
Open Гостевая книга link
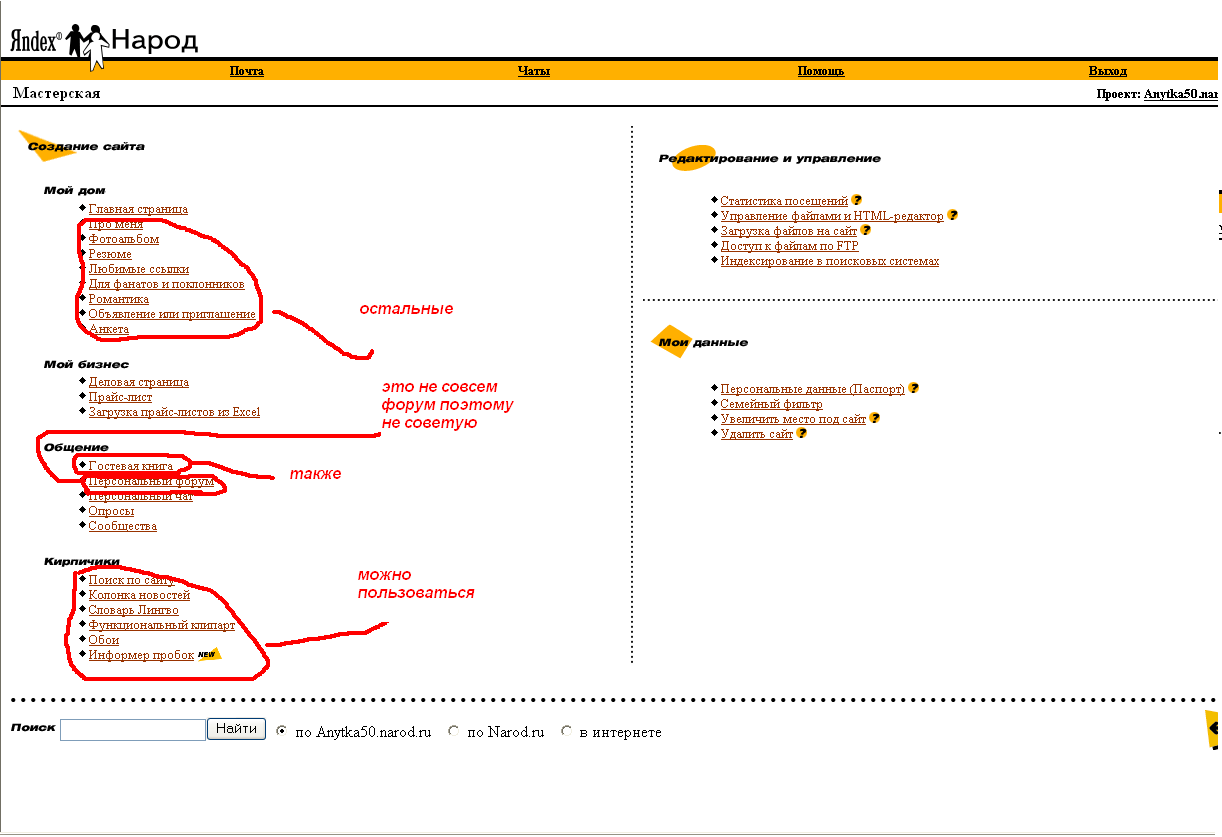131,466
